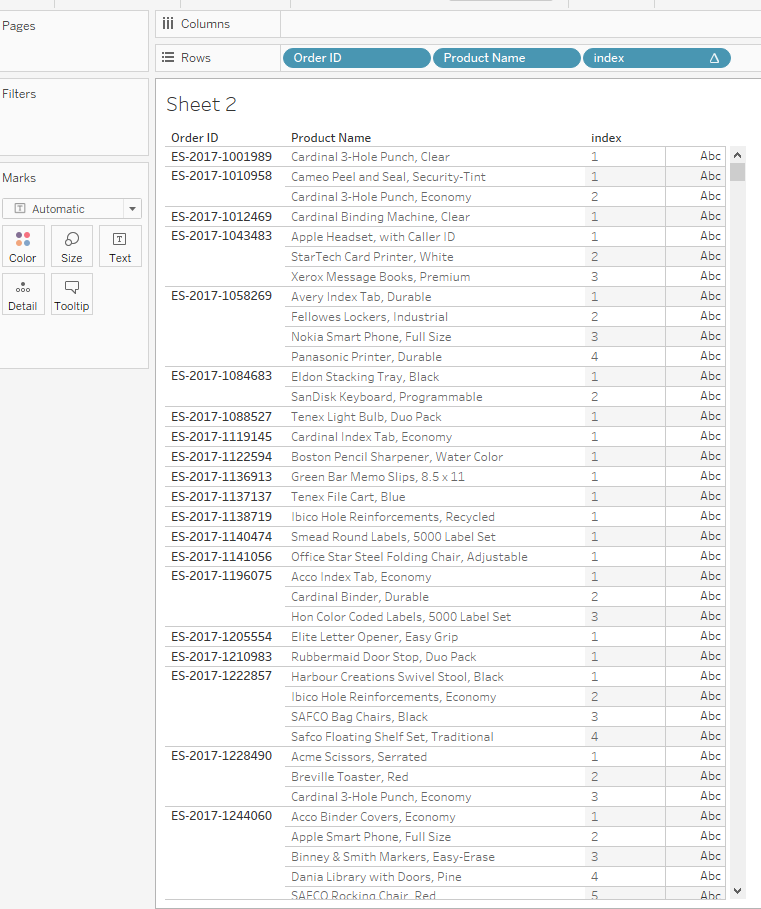Select the Product Name pill in Rows
The width and height of the screenshot is (761, 909).
[x=507, y=58]
